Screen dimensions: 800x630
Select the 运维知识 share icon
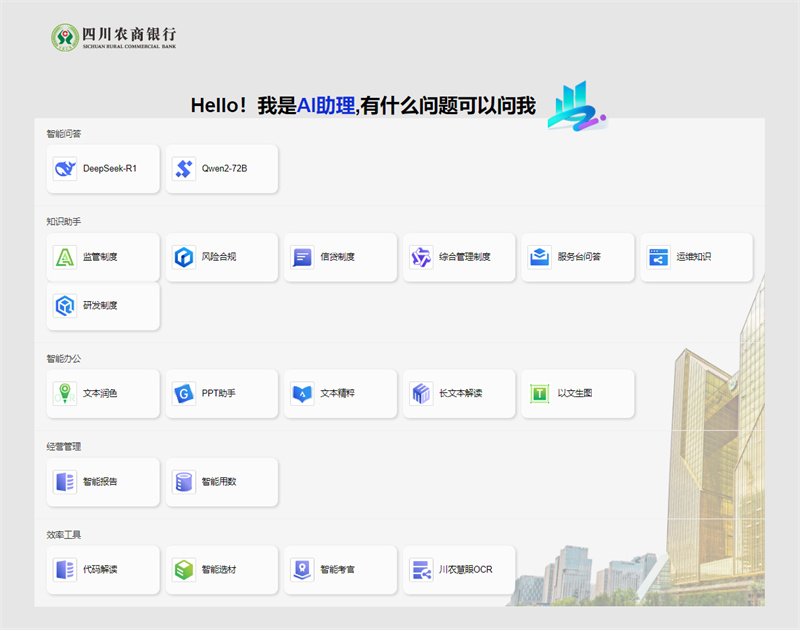tap(658, 257)
